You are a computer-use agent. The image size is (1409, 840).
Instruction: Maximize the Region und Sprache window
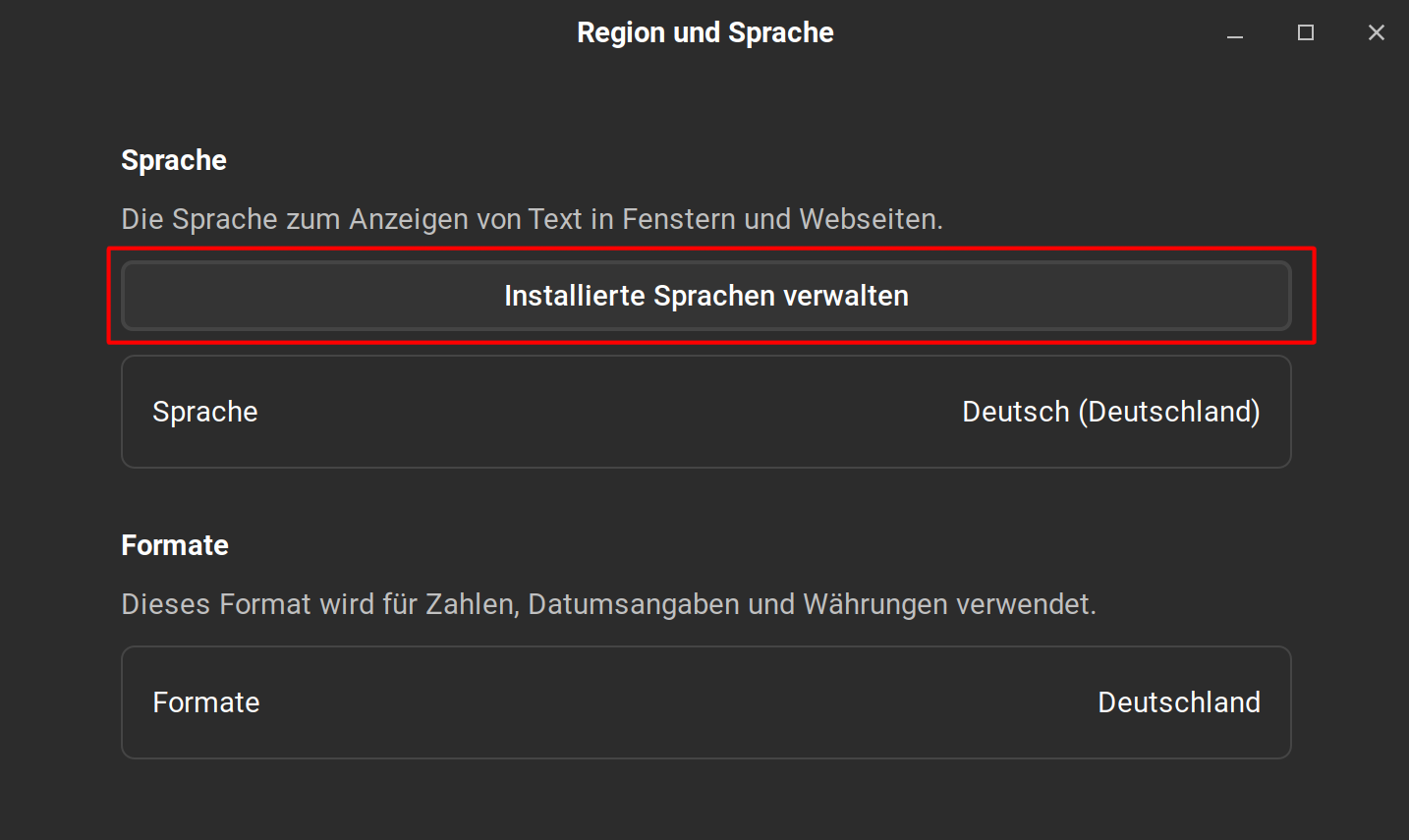1306,33
